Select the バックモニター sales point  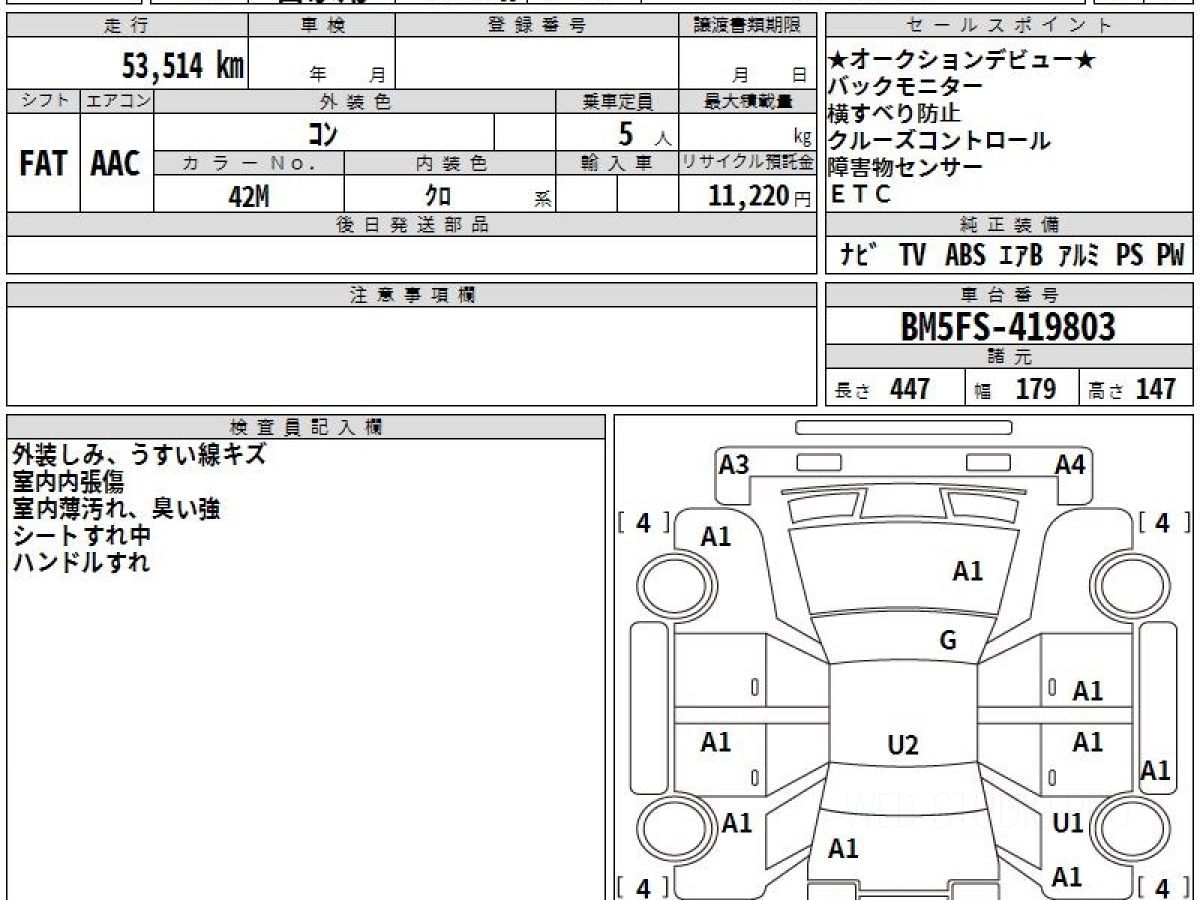pos(905,87)
